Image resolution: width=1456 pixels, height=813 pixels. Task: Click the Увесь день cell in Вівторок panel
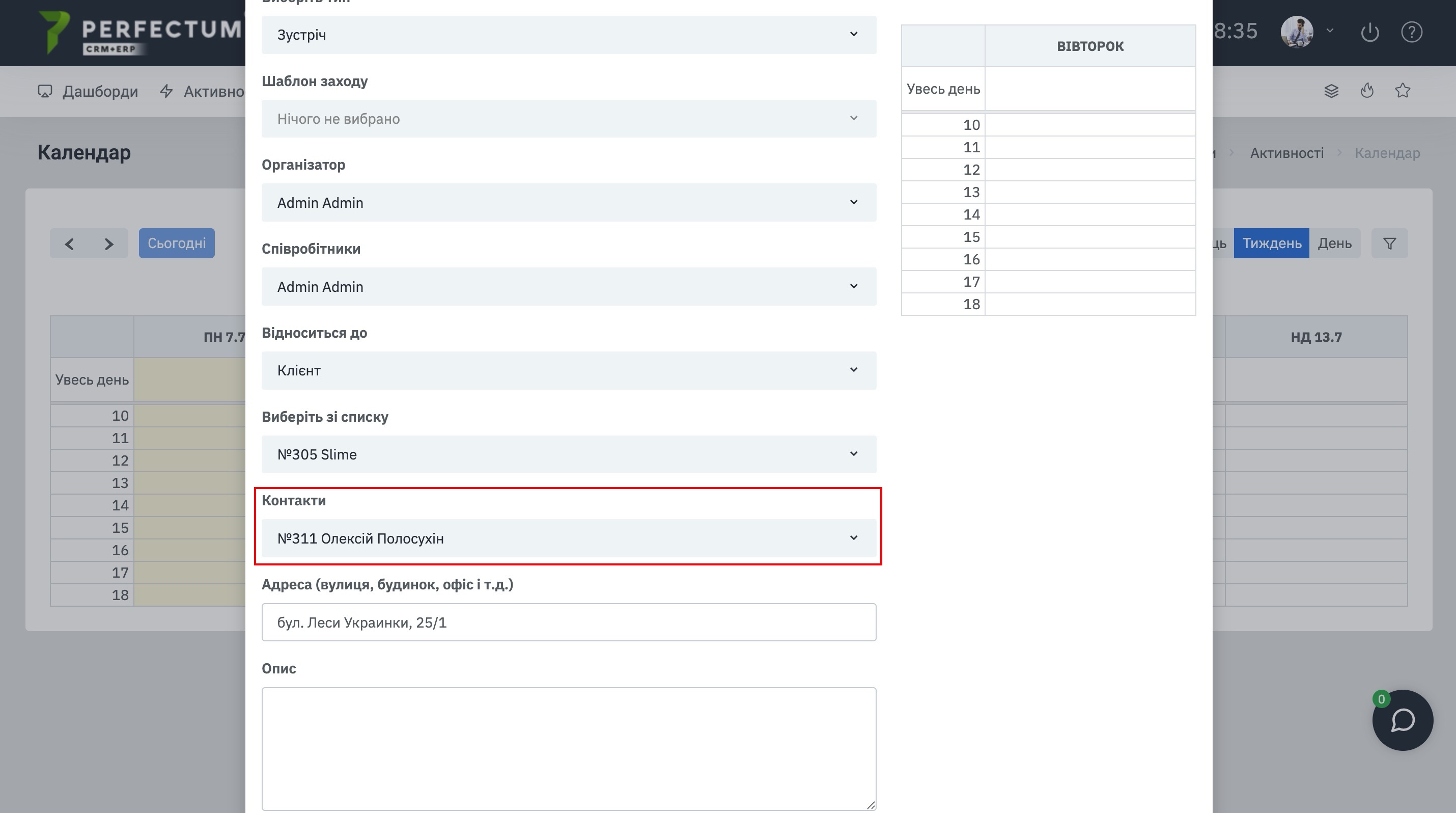point(1090,89)
